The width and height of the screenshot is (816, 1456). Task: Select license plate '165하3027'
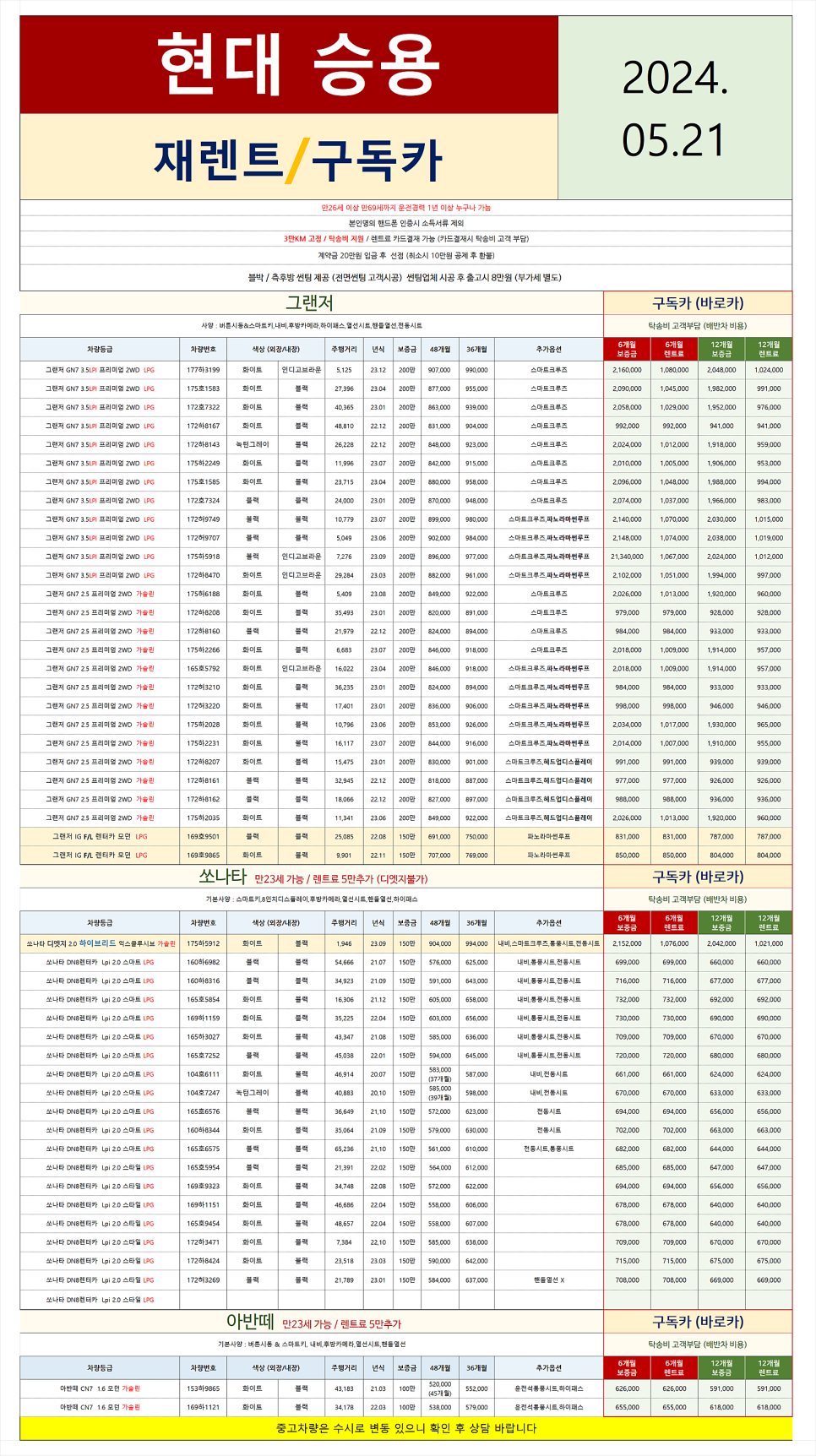[x=204, y=1036]
